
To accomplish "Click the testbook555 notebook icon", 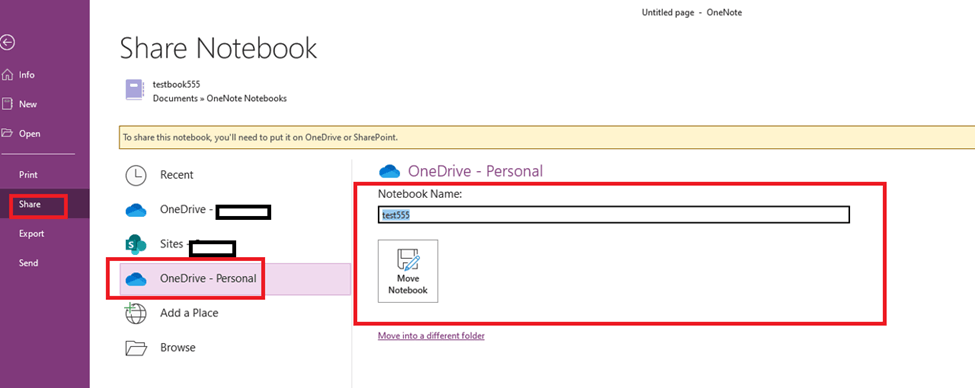I will tap(135, 90).
